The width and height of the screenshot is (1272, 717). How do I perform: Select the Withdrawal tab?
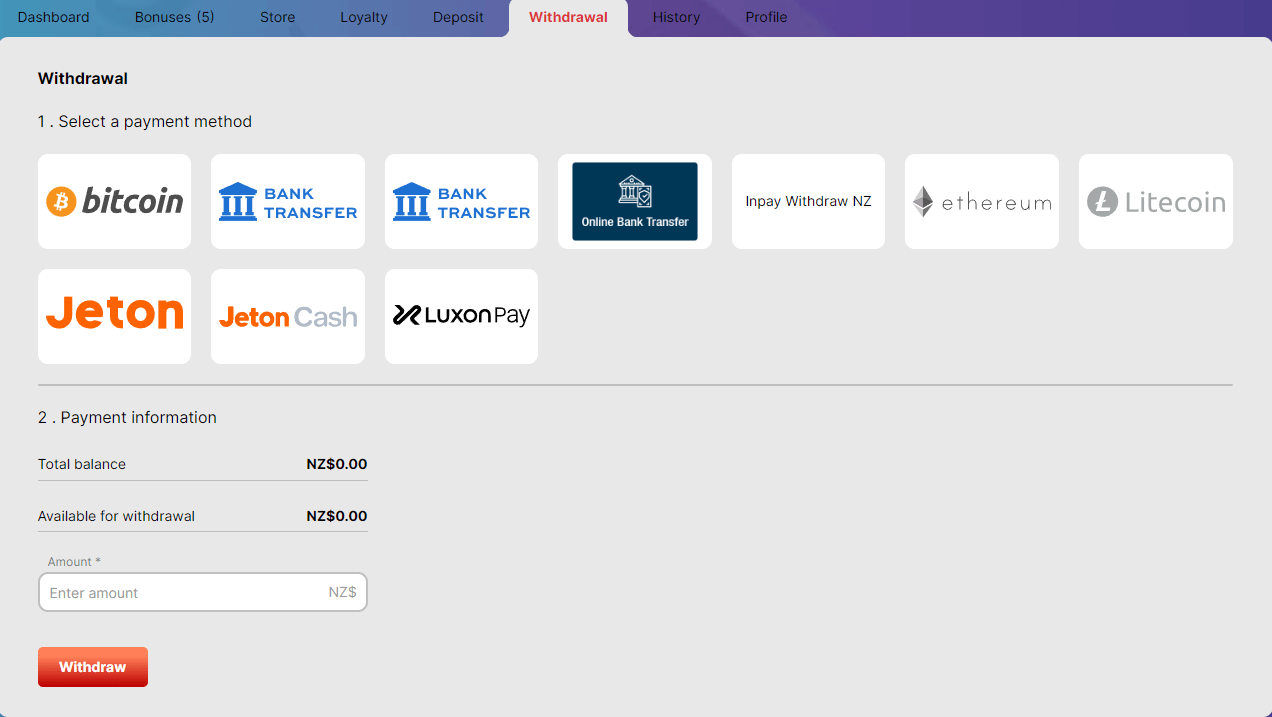(568, 17)
